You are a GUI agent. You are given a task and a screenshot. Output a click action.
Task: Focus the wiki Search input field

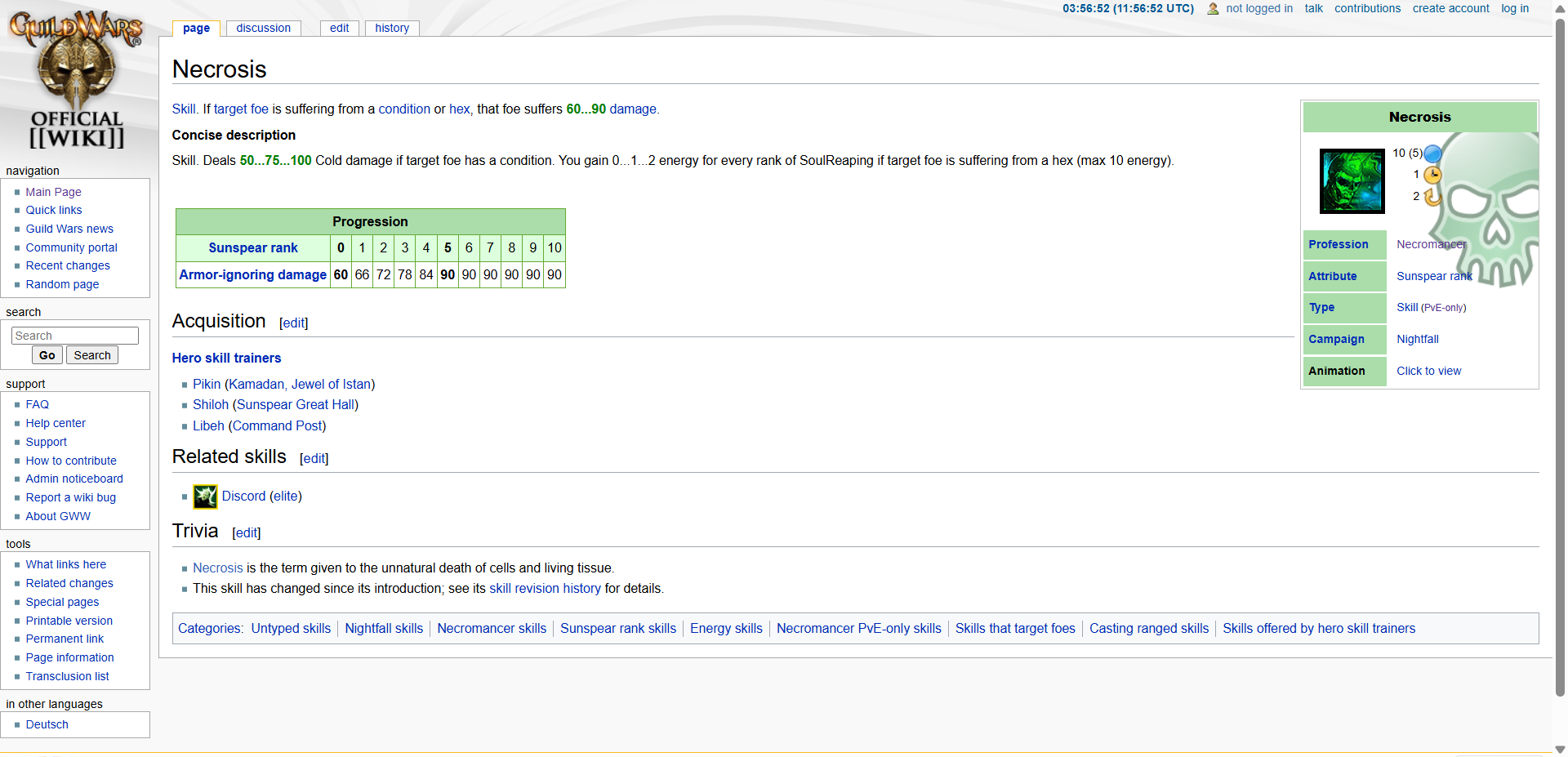[75, 336]
